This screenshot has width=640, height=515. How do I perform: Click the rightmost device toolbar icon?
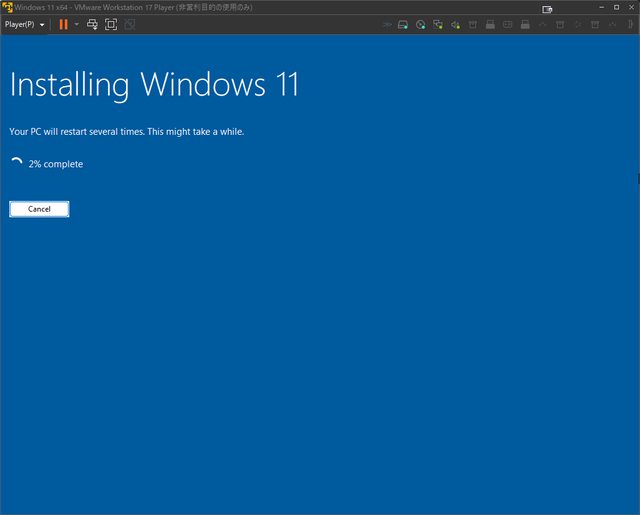click(x=629, y=24)
